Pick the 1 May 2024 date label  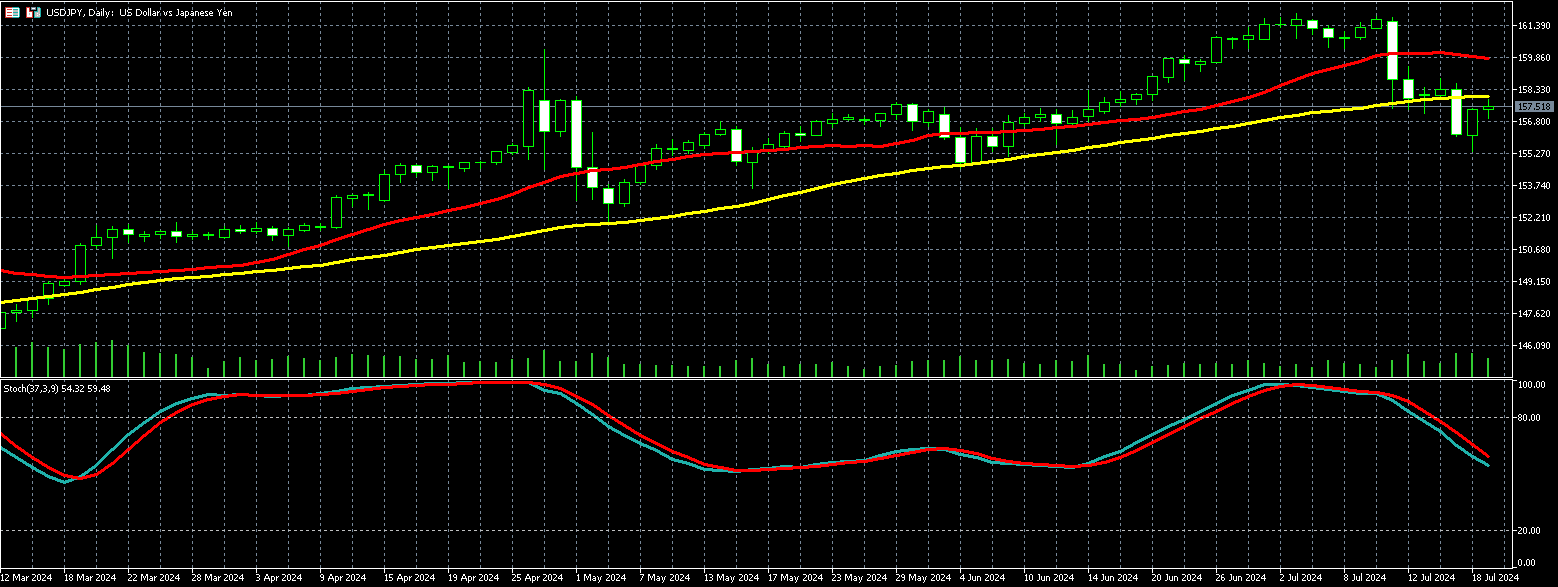coord(596,578)
